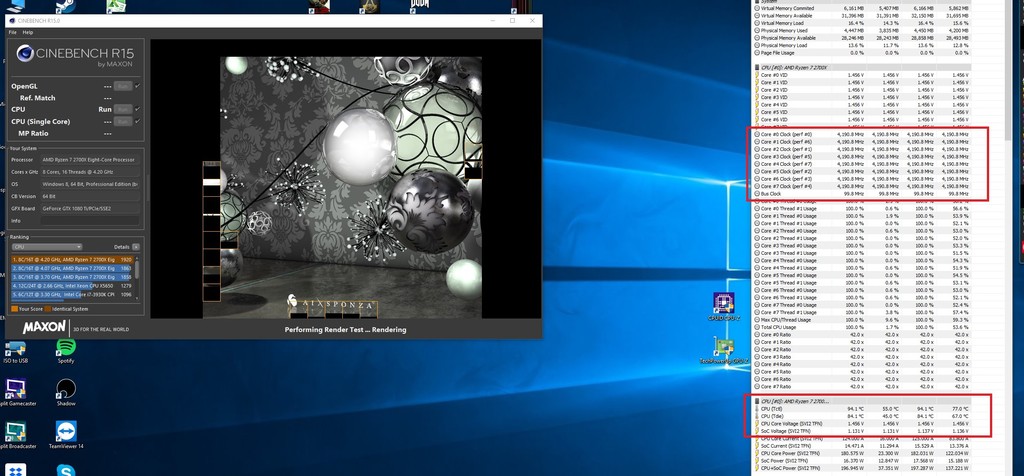Click the Run button next to CPU

pos(123,110)
